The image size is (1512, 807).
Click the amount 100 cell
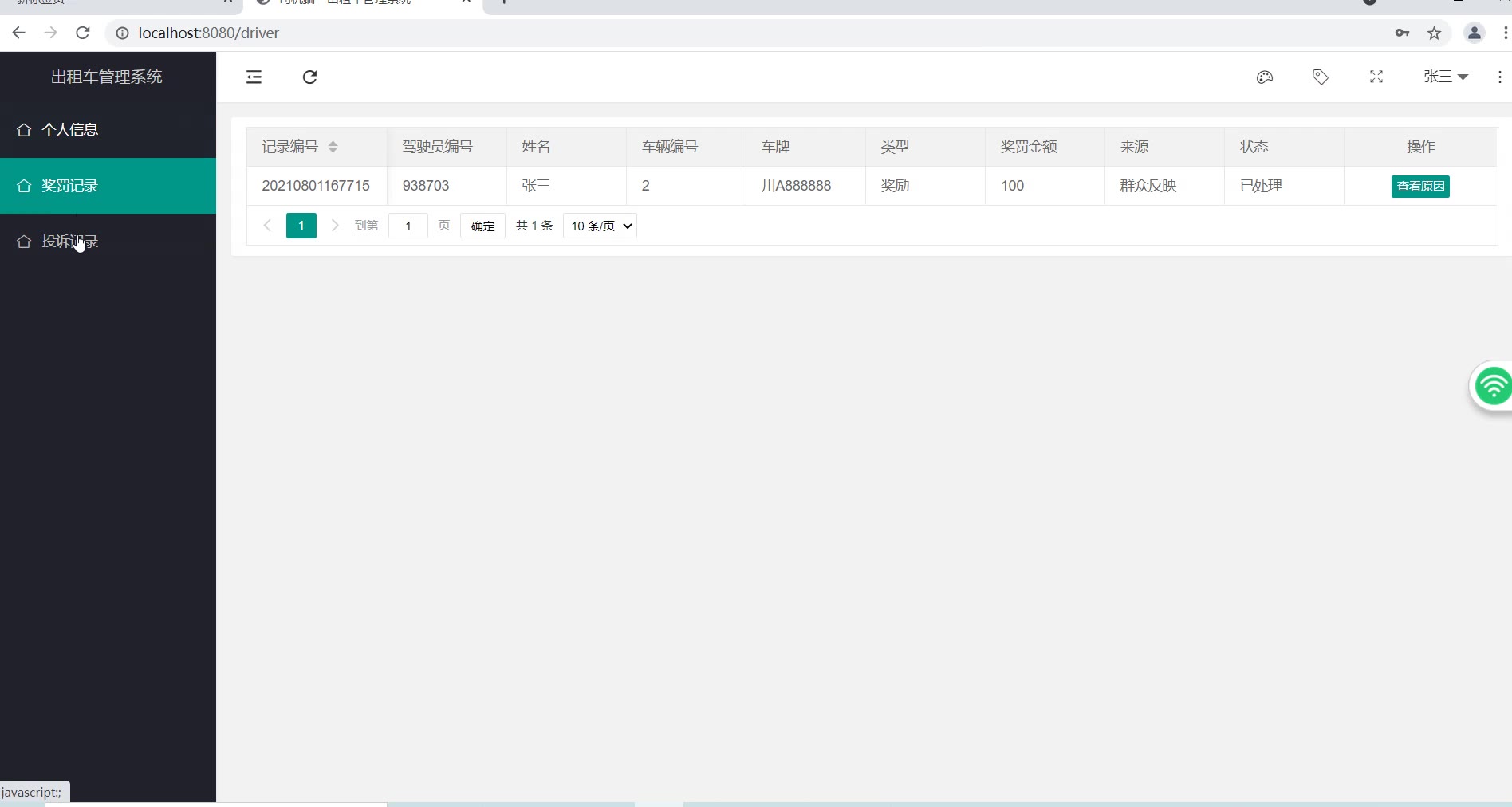click(1045, 186)
